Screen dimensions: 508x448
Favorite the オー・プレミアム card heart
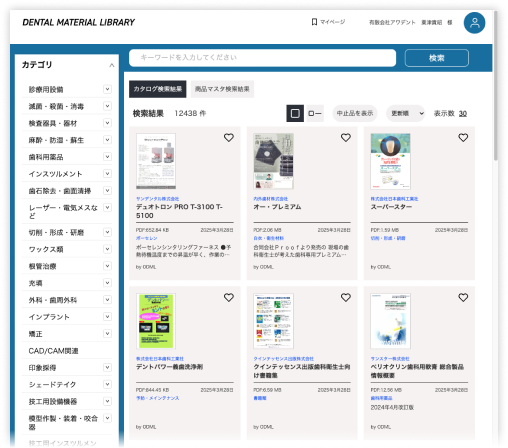(x=346, y=137)
